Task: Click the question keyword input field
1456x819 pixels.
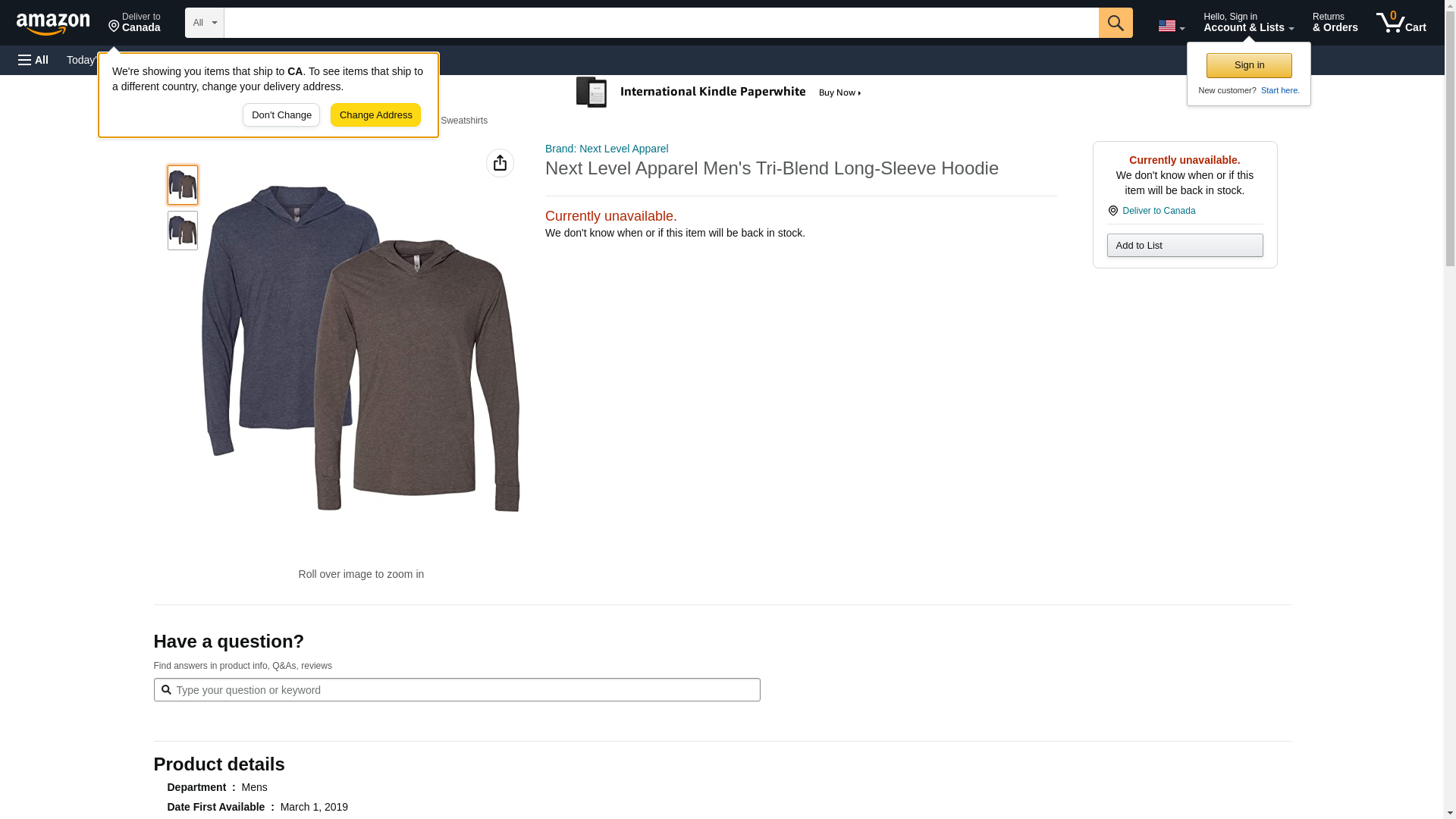Action: click(457, 690)
